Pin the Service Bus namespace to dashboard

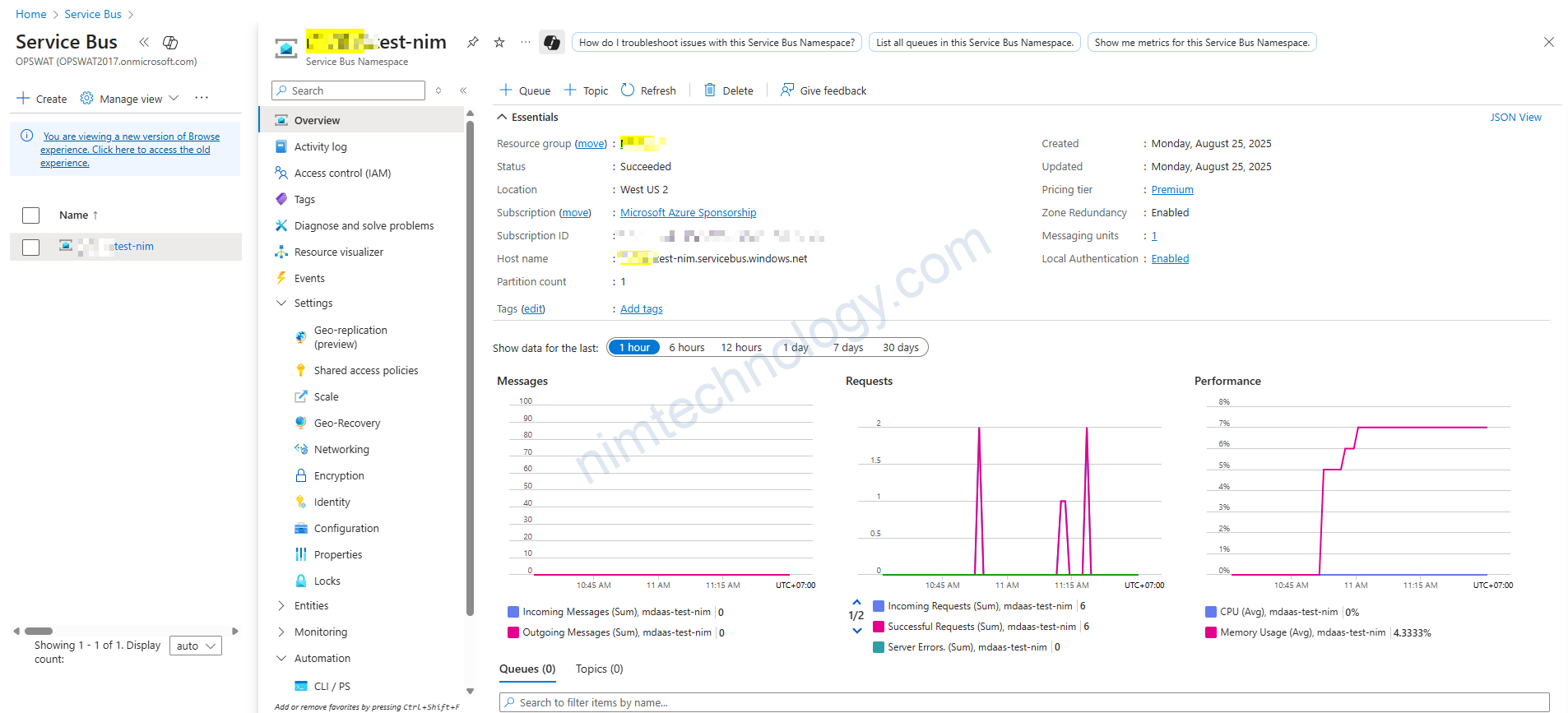pos(473,42)
